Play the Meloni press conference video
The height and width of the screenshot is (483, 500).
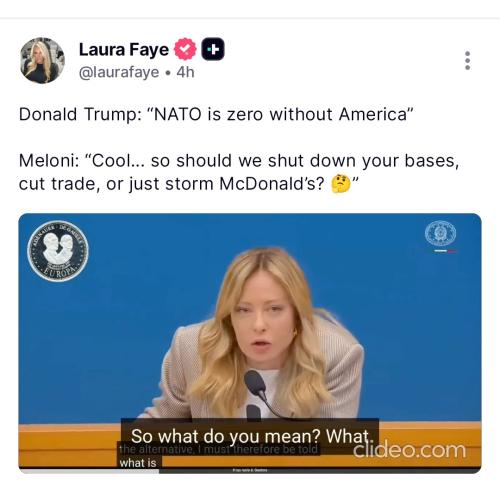click(x=250, y=343)
